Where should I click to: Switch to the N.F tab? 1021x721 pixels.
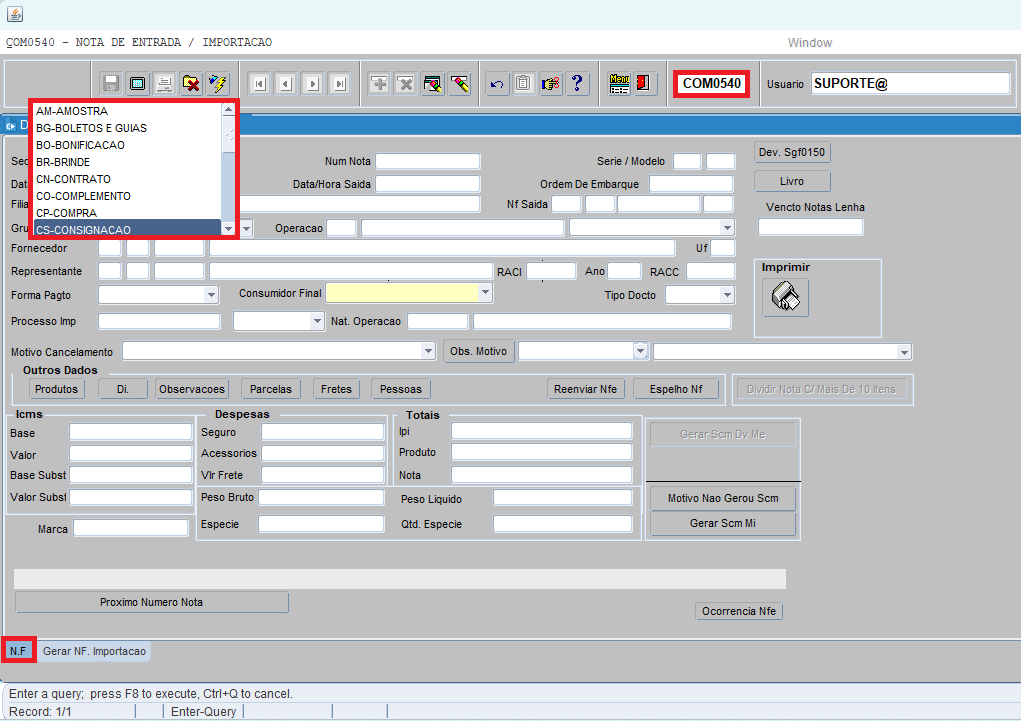18,651
